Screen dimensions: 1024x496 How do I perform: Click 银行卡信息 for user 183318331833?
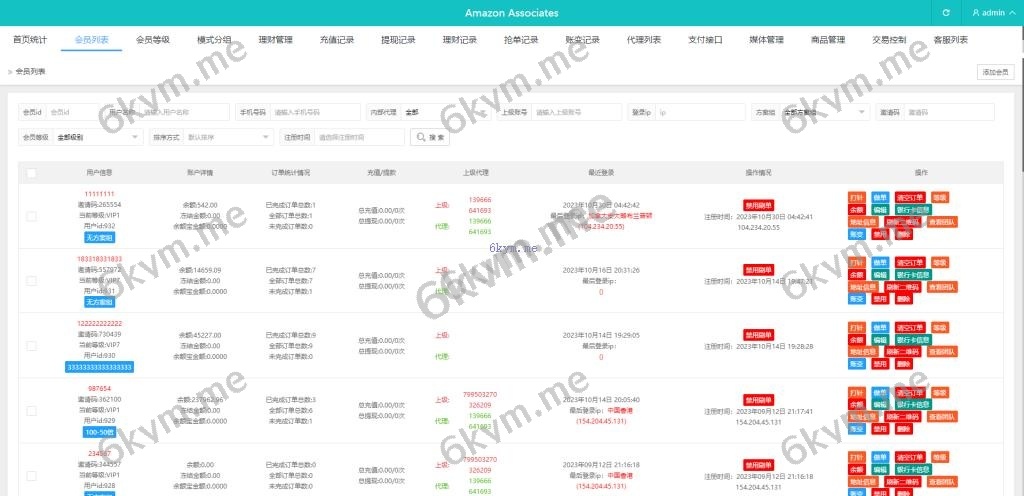911,275
